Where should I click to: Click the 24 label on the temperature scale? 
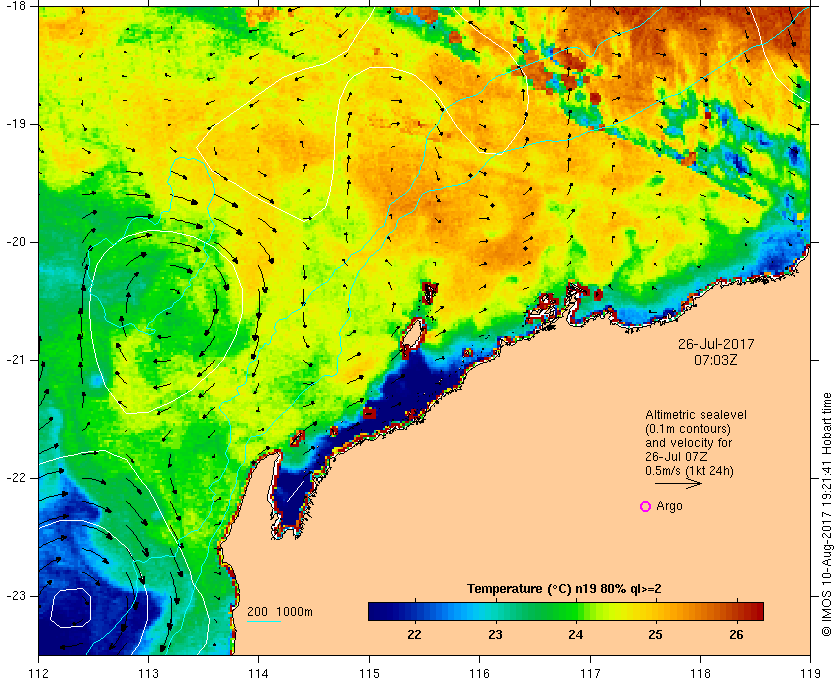point(575,635)
